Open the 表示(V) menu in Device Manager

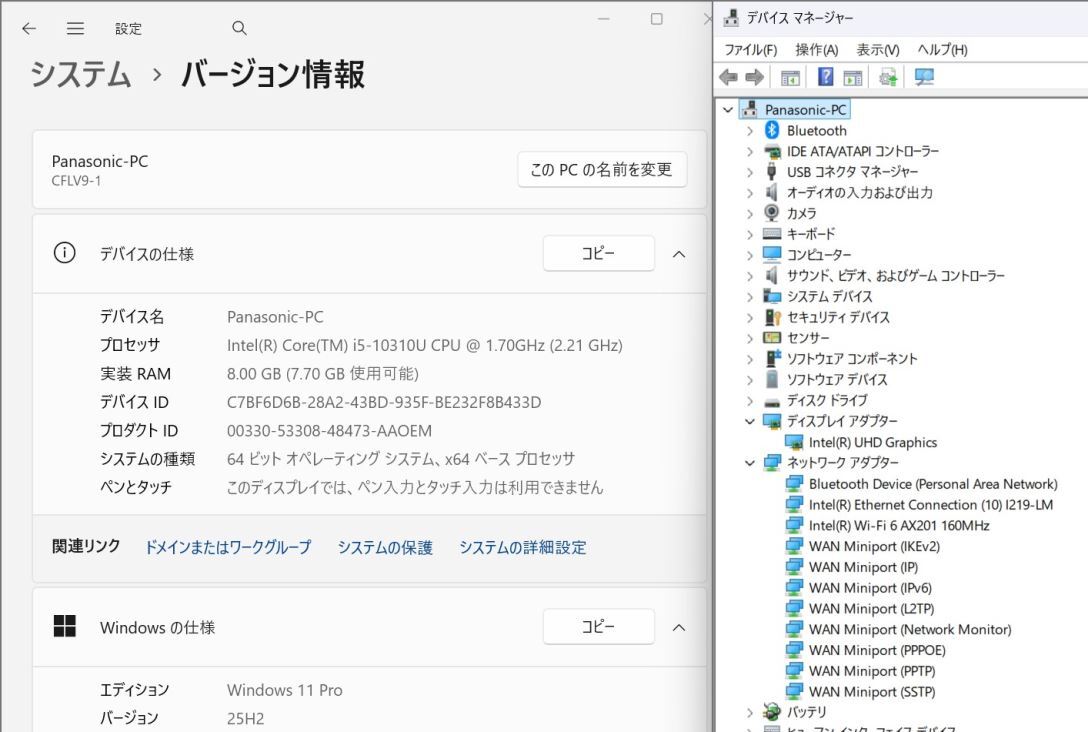click(876, 48)
